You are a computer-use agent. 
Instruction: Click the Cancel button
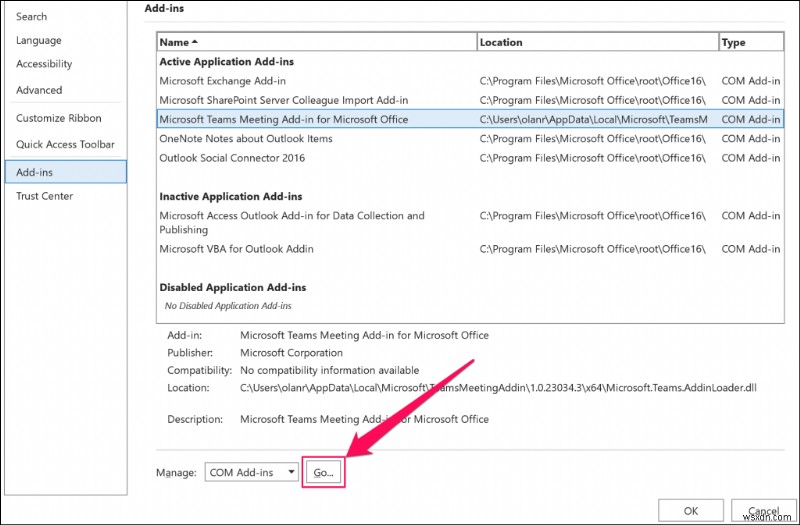pyautogui.click(x=763, y=511)
